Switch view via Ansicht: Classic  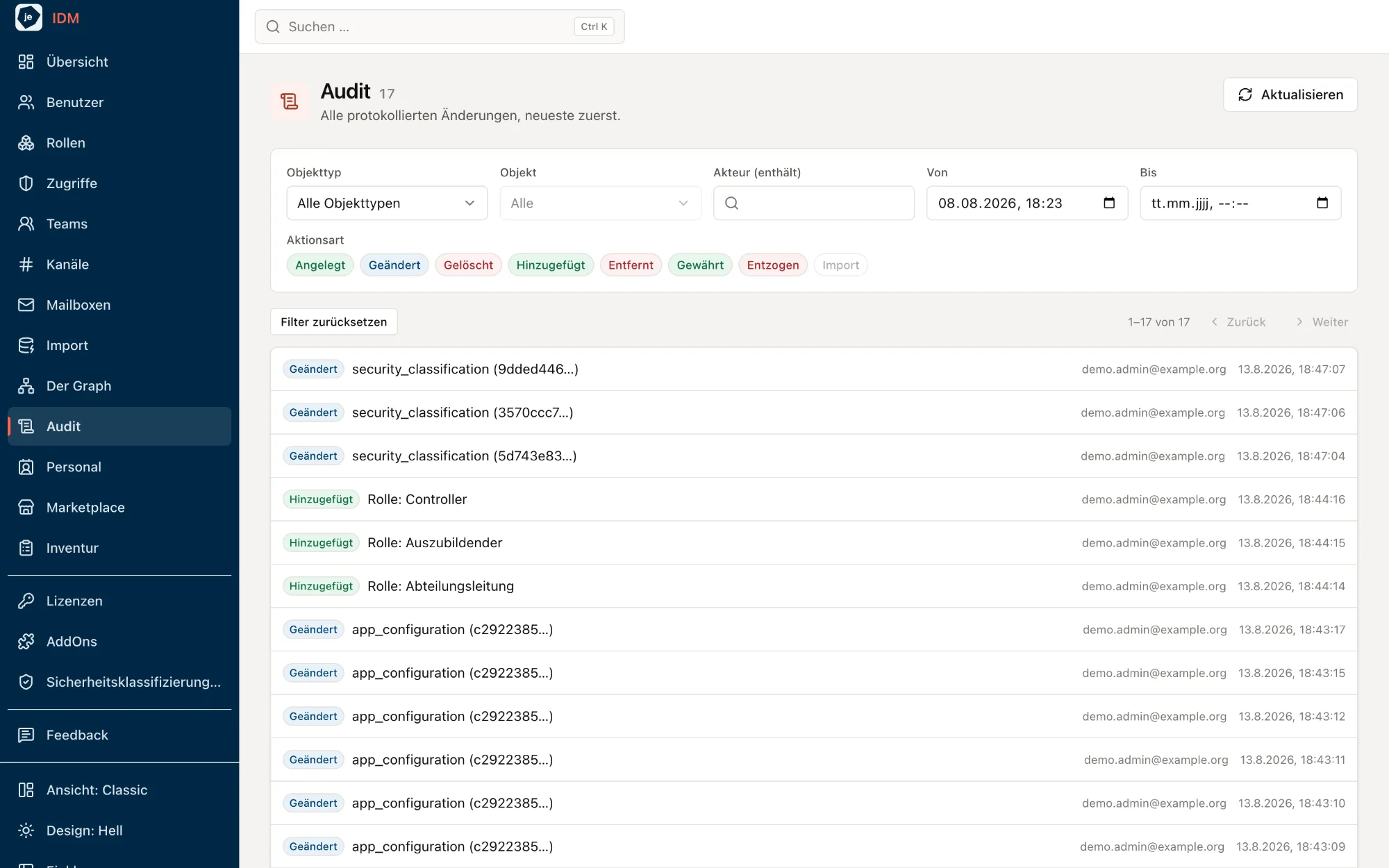[119, 790]
